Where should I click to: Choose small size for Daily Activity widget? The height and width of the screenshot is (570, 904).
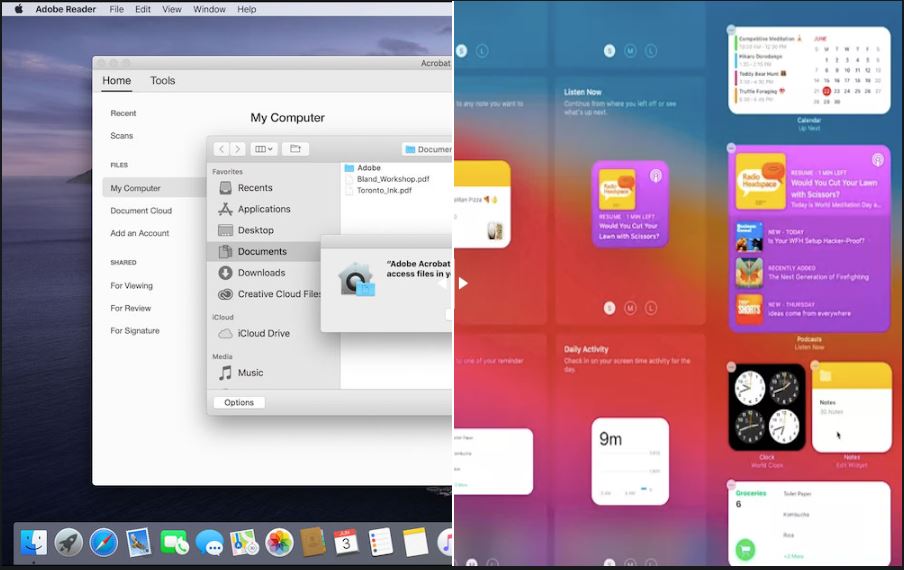pos(609,563)
